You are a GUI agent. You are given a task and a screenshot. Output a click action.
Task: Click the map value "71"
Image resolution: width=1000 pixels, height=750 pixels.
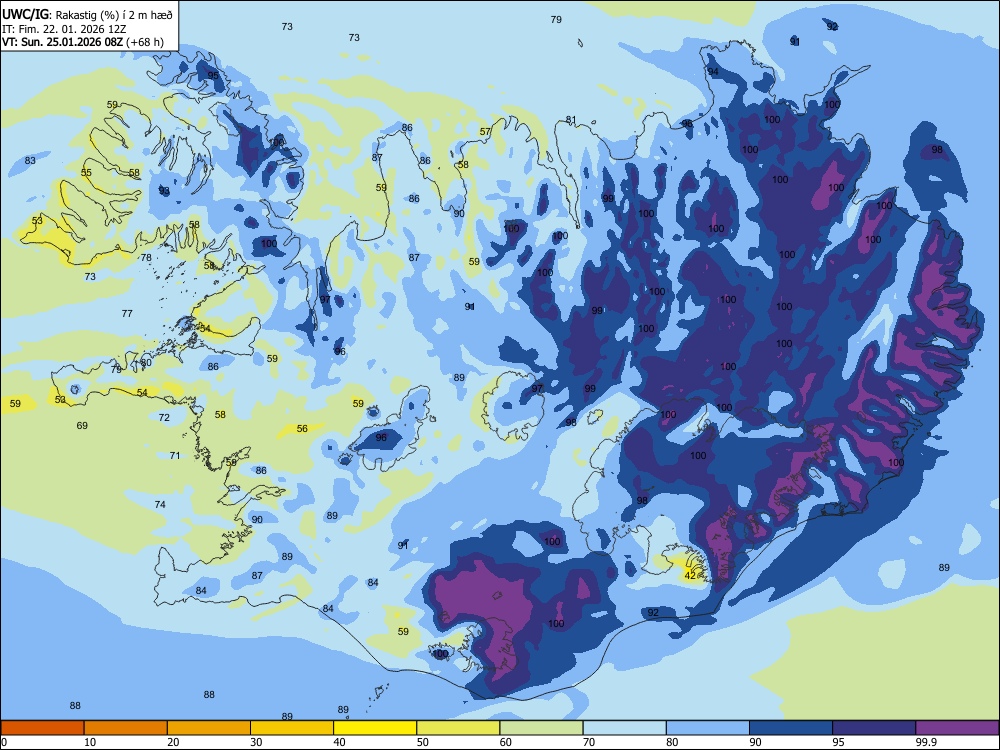(x=175, y=455)
